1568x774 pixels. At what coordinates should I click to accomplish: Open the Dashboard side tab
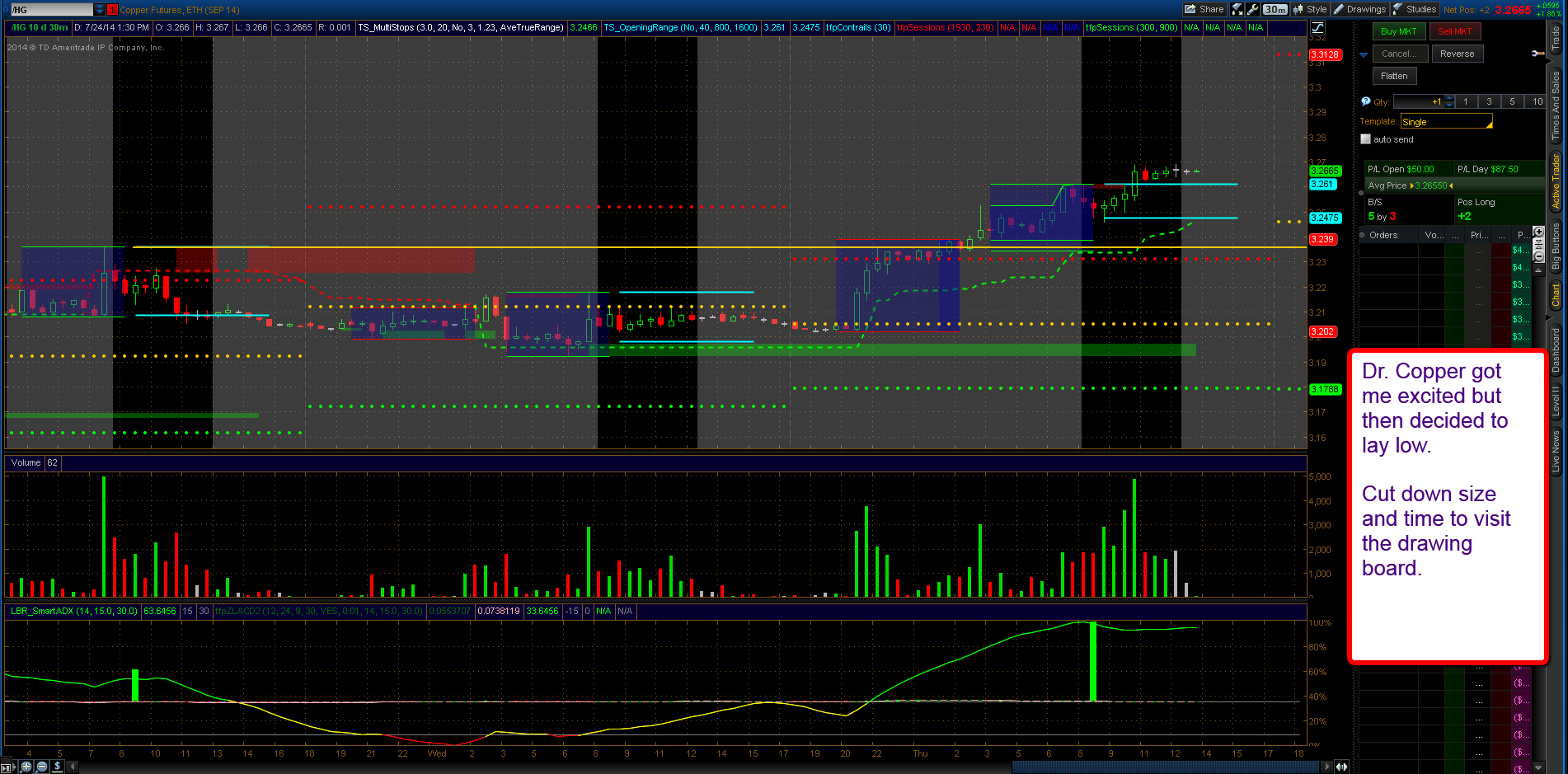click(x=1556, y=349)
